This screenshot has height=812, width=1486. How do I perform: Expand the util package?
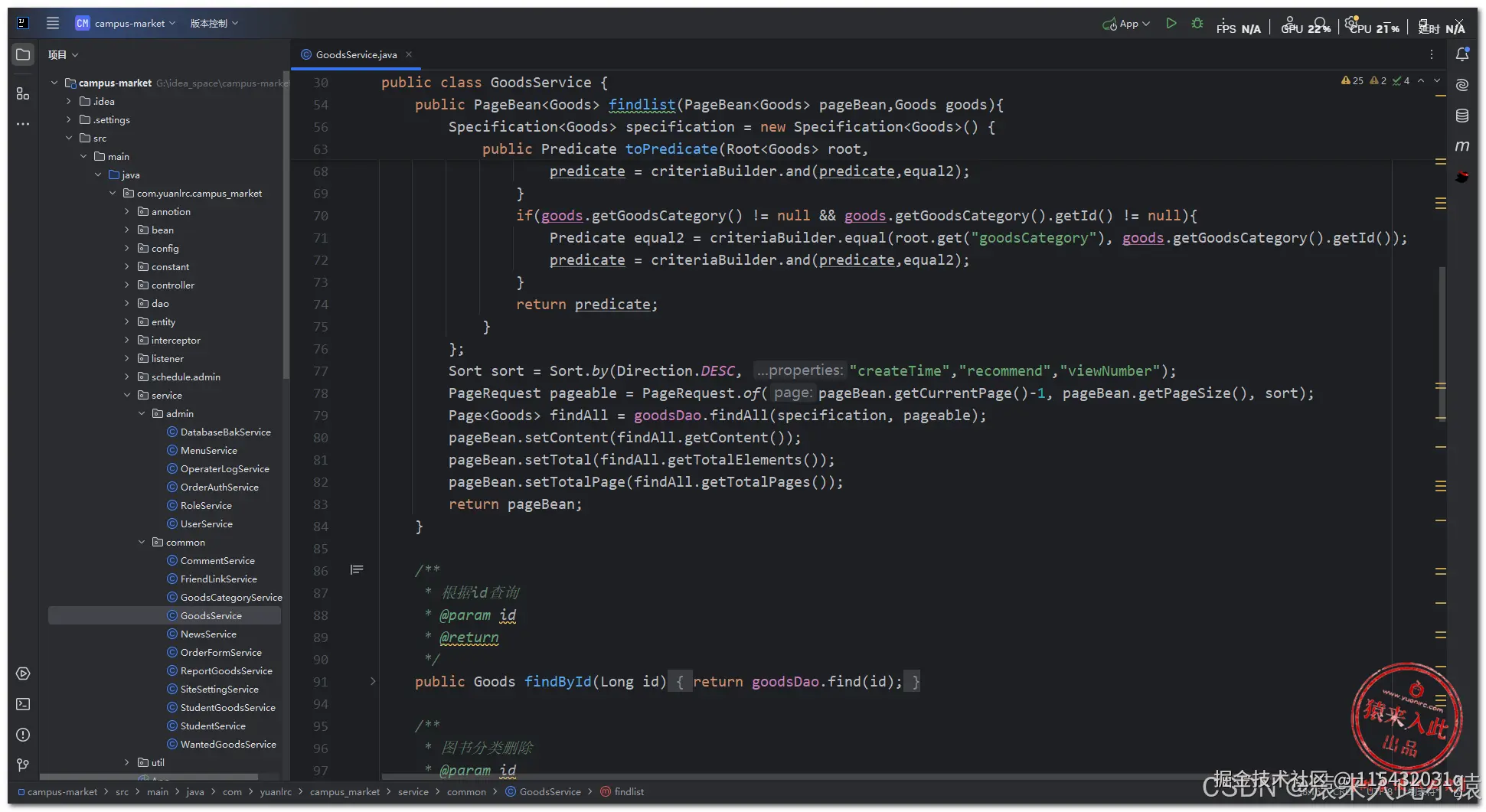(x=127, y=762)
